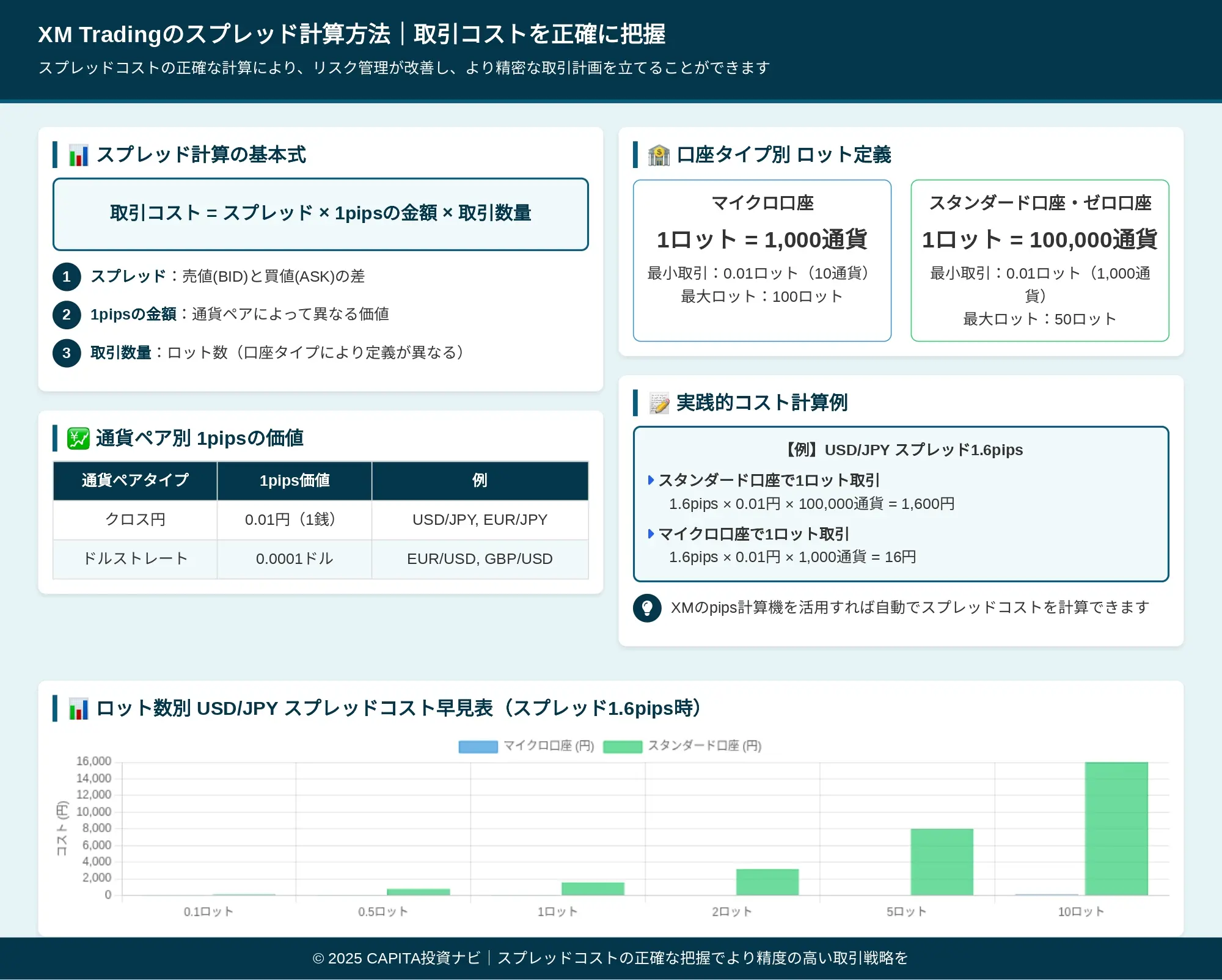Click the bar chart icon beside スプレッド計算の基本式
The image size is (1222, 980).
coord(78,155)
